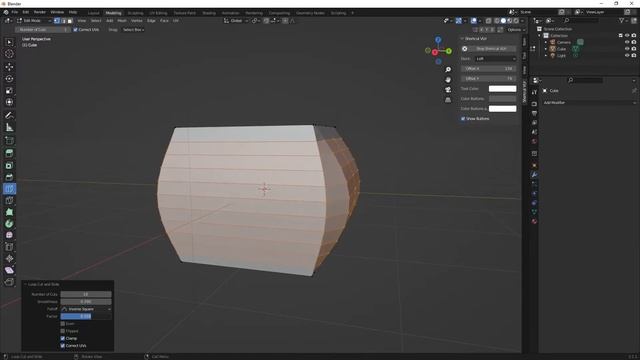
Task: Select the Poly Build tool
Action: (9, 212)
